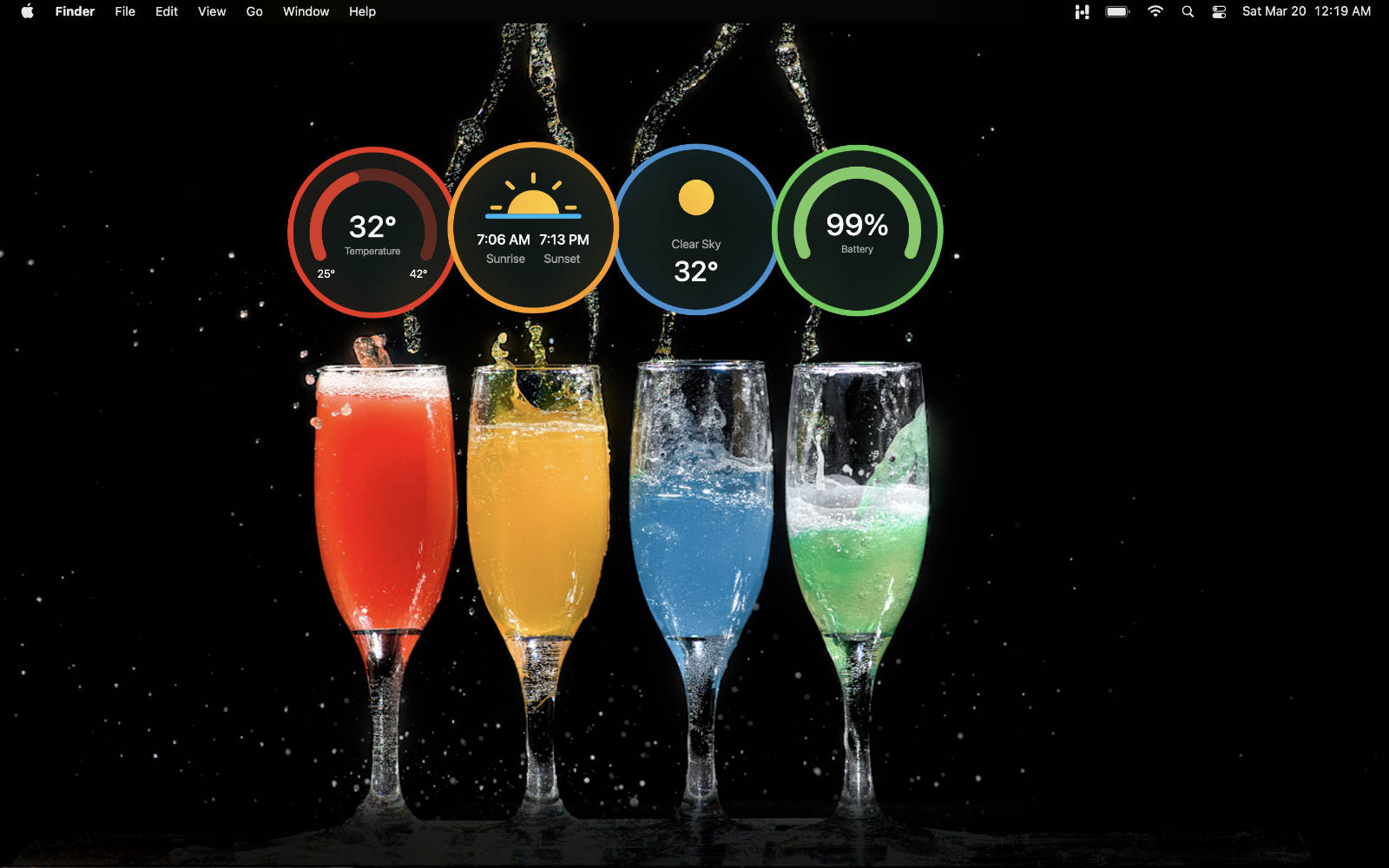
Task: Click the red Temperature gauge widget
Action: [372, 233]
